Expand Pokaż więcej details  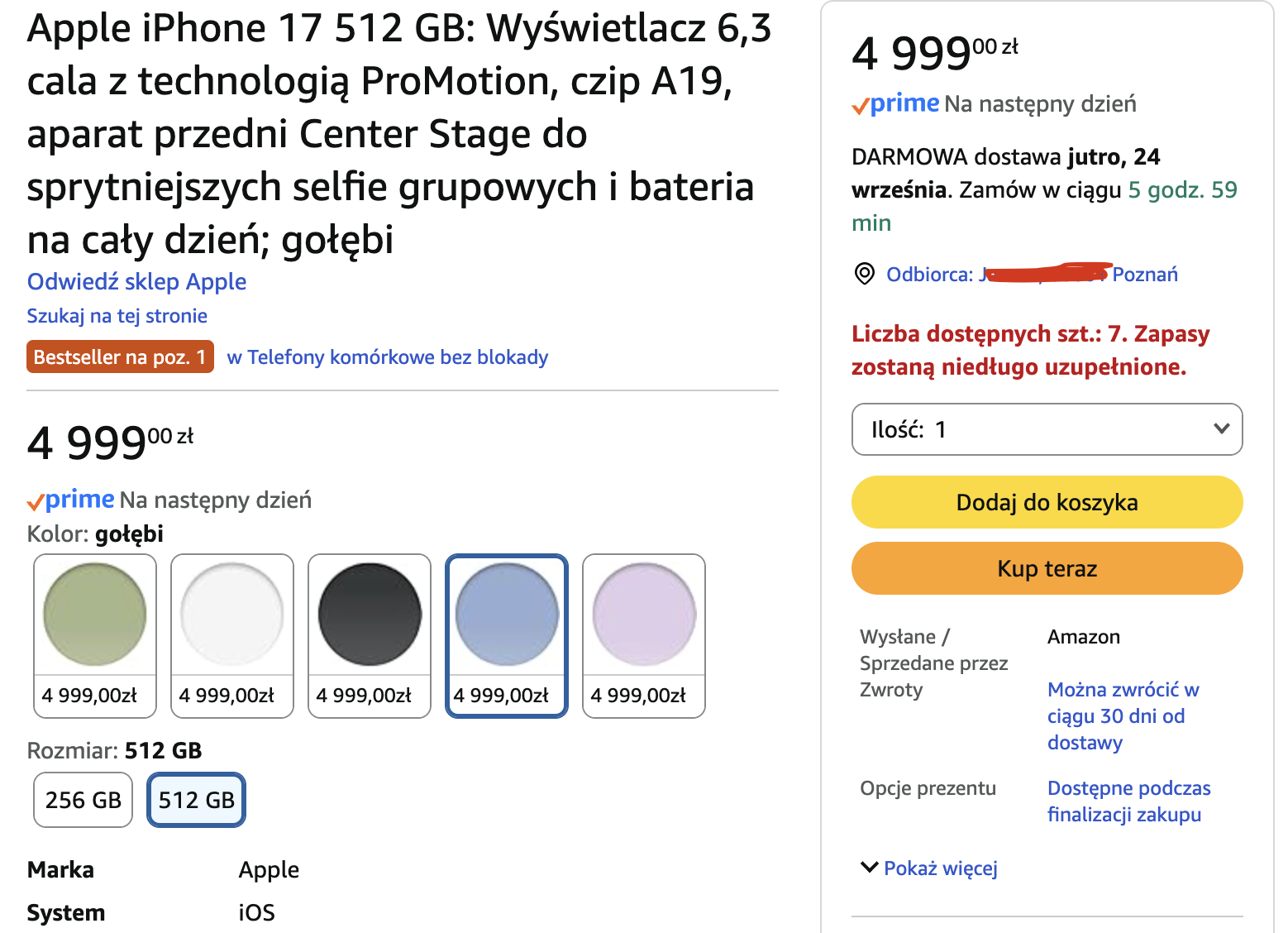point(940,868)
